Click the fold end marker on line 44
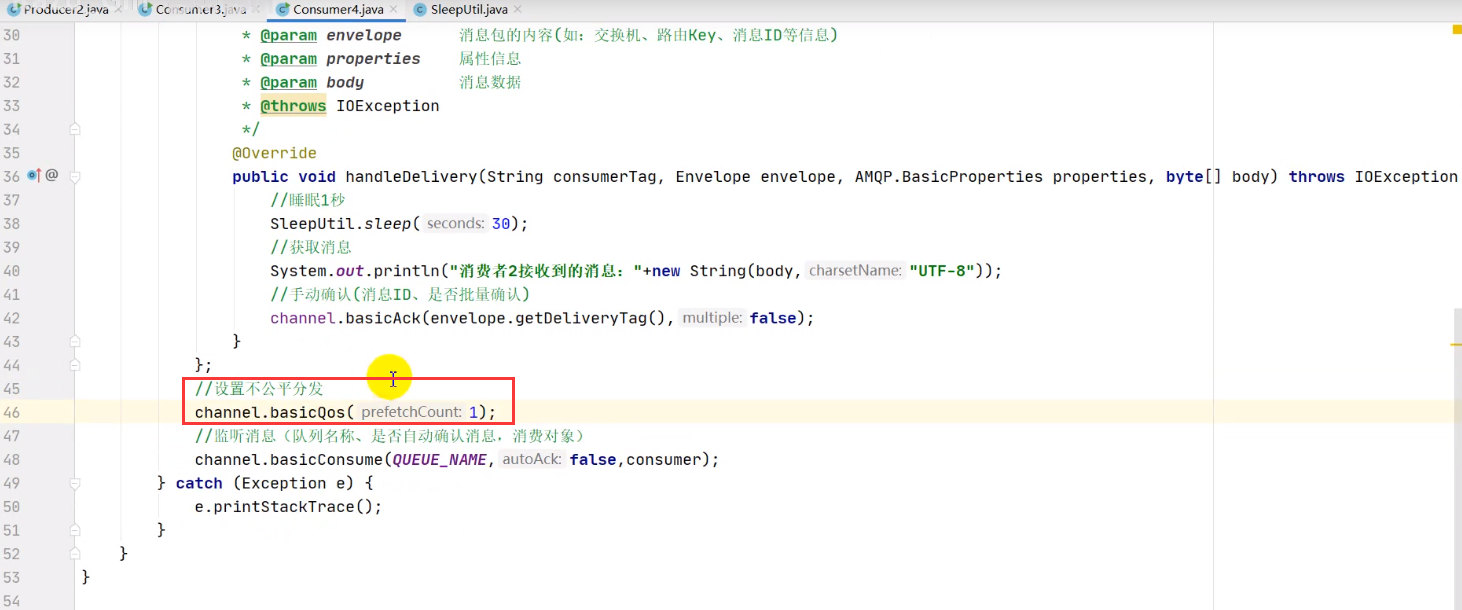The image size is (1462, 610). pos(75,365)
